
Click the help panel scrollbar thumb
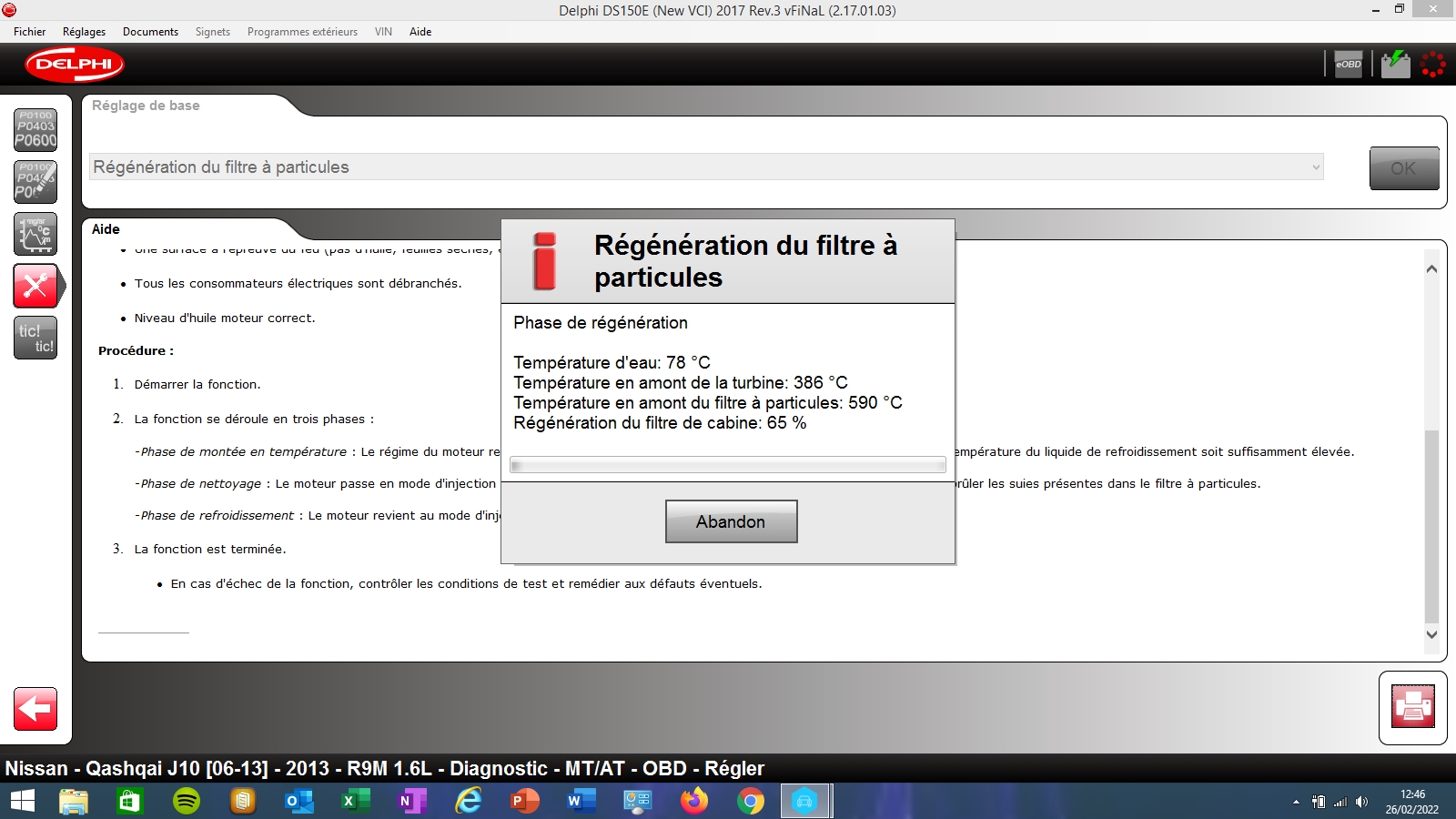pos(1431,527)
